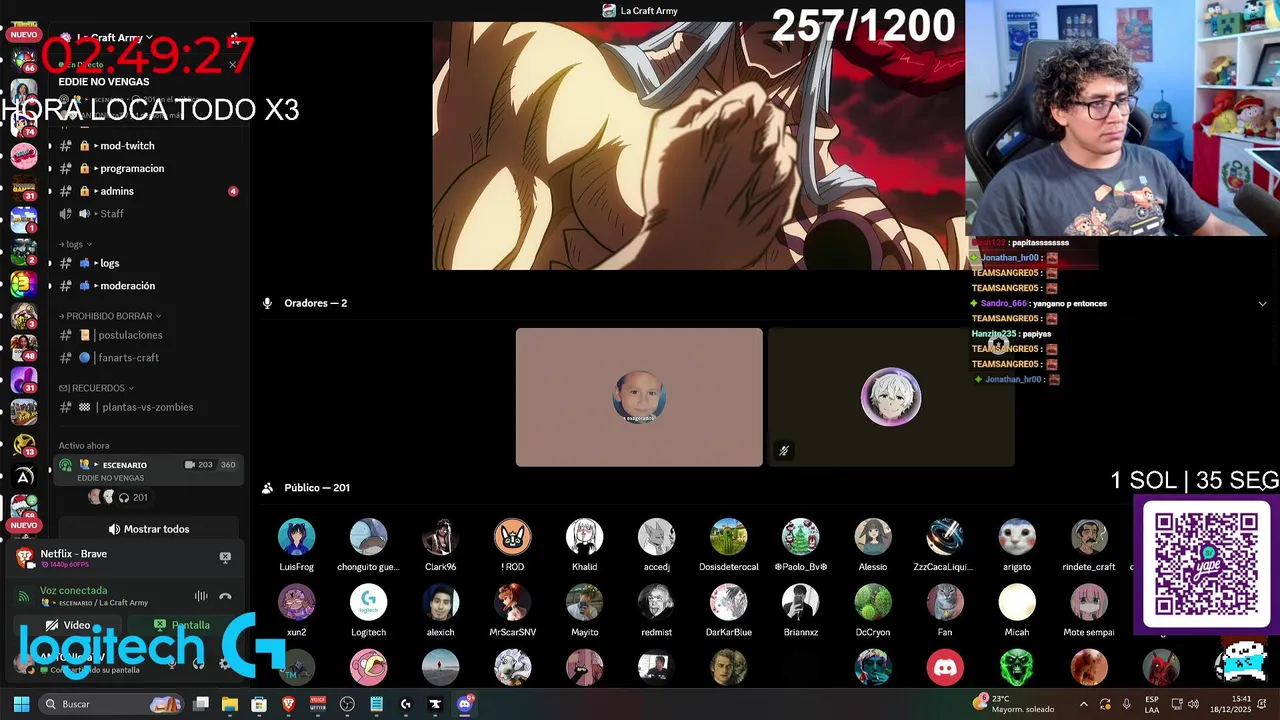Image resolution: width=1280 pixels, height=720 pixels.
Task: Open the admins channel
Action: 148,191
